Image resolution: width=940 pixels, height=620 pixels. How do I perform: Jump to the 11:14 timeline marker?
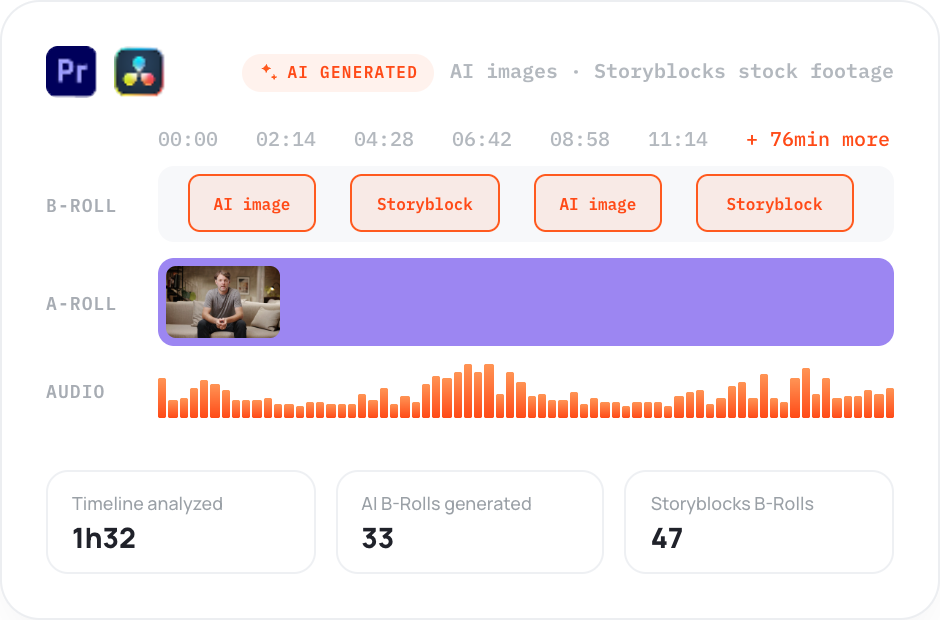tap(677, 140)
